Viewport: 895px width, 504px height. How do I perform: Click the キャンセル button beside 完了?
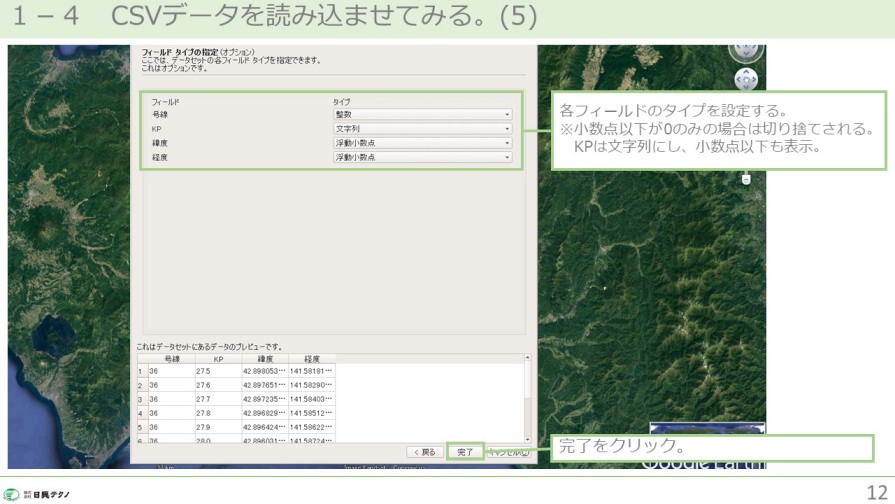point(508,452)
